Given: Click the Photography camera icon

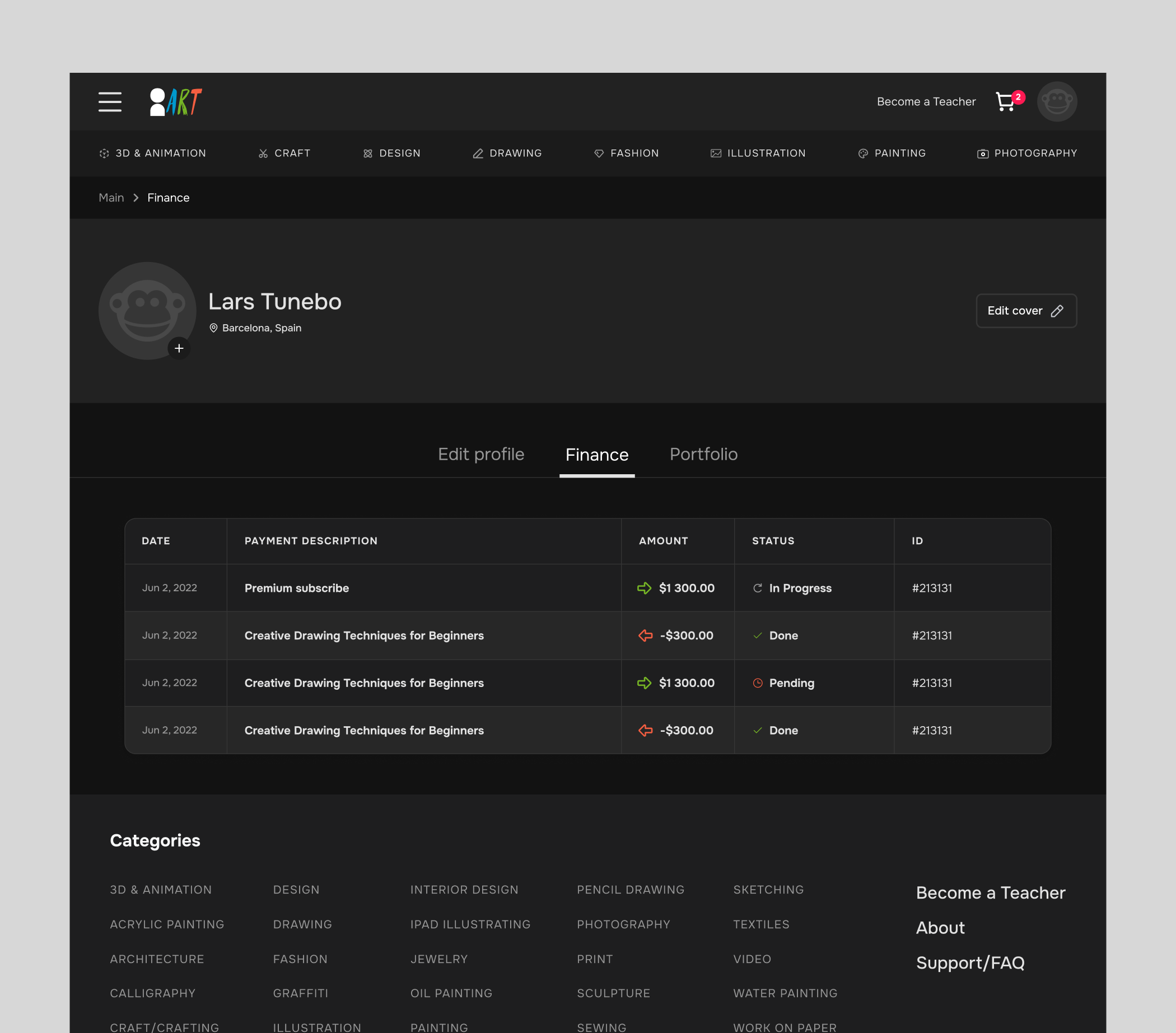Looking at the screenshot, I should (x=982, y=153).
